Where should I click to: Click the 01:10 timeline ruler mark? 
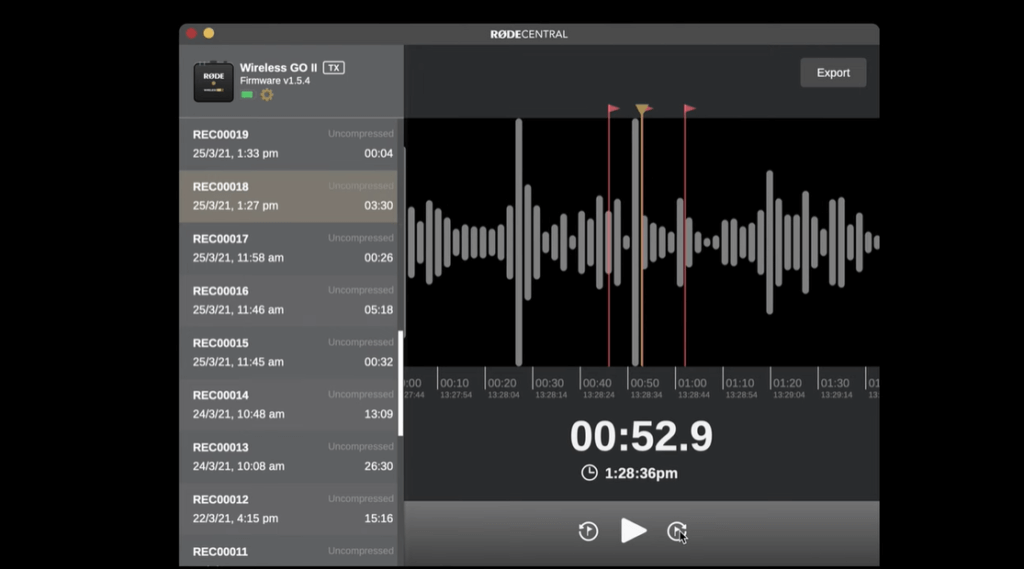(740, 383)
